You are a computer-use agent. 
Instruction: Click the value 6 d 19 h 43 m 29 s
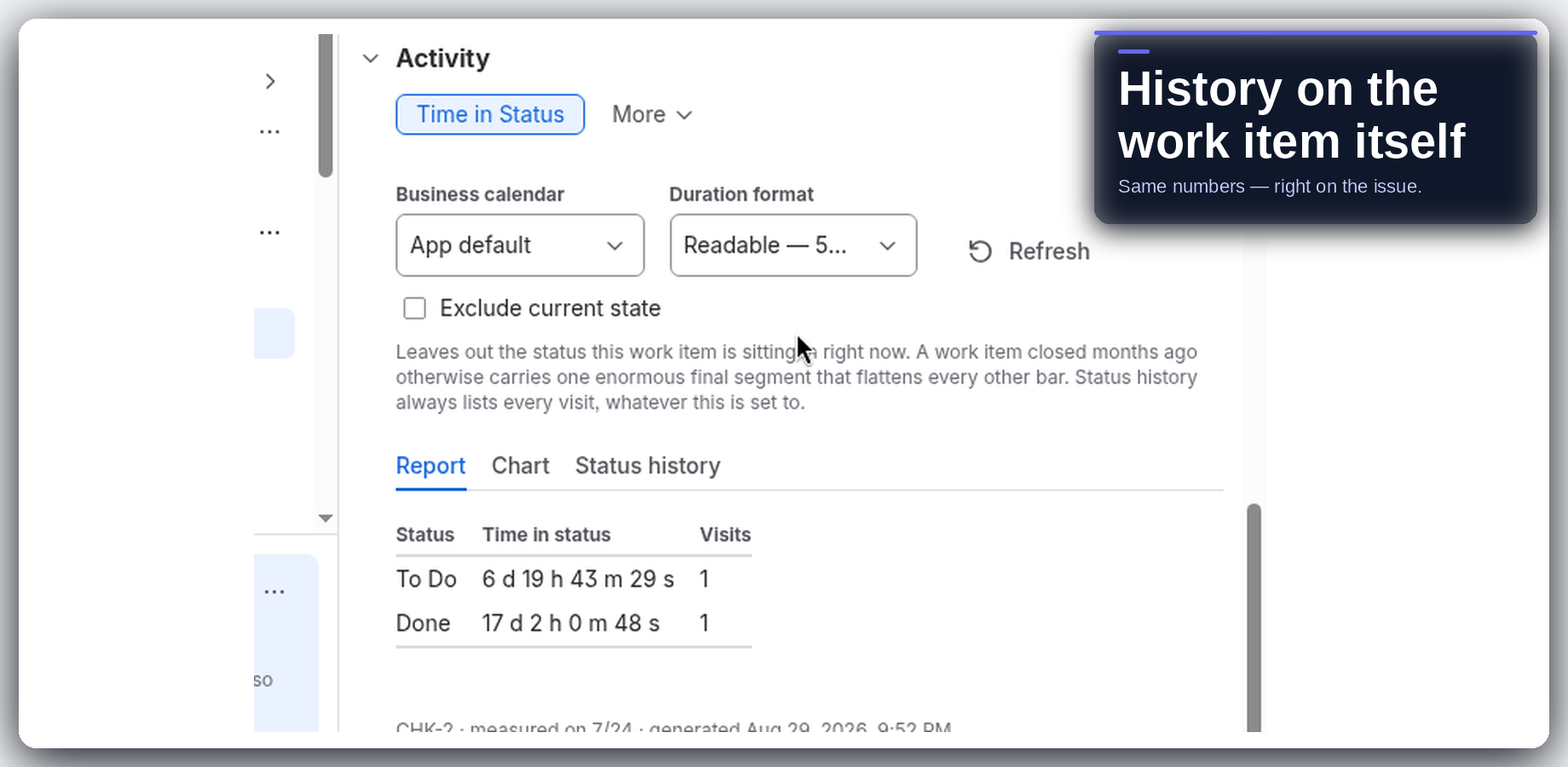click(x=578, y=580)
